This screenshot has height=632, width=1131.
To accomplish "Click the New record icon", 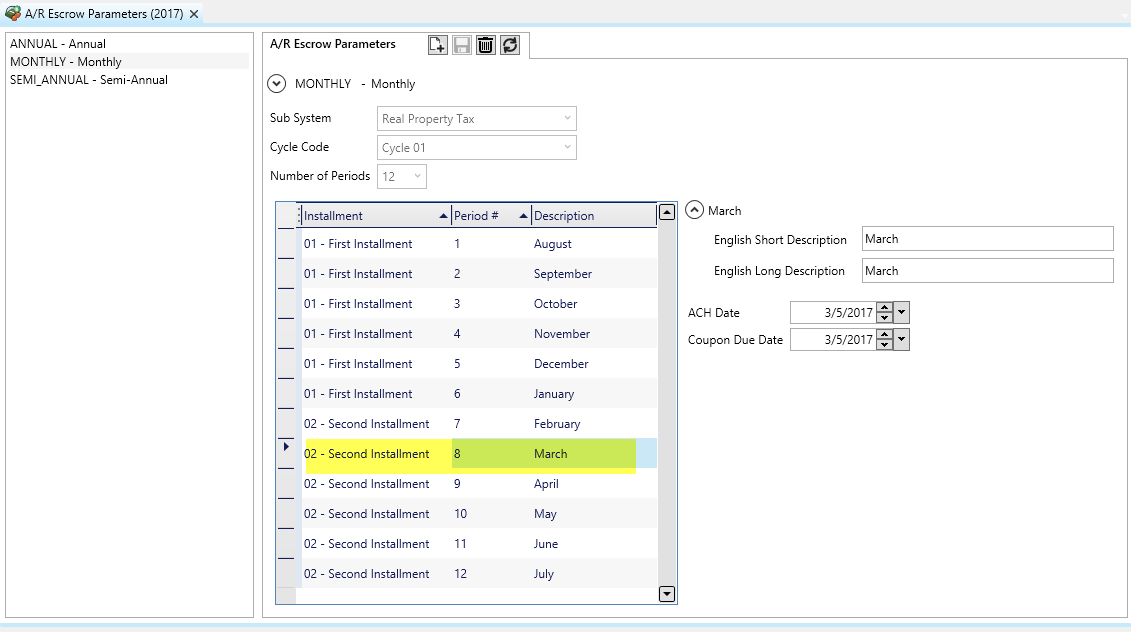I will coord(437,45).
